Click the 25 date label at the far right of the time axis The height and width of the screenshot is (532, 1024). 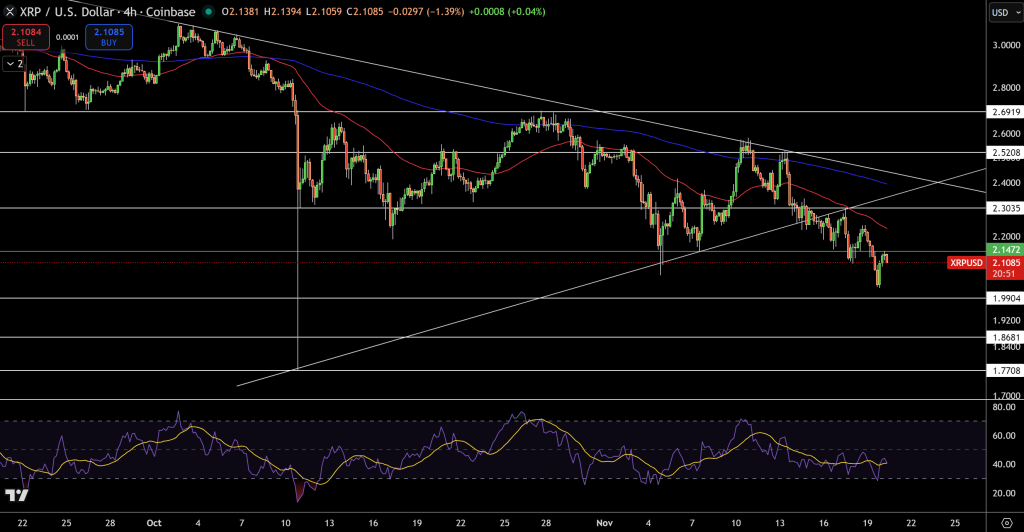point(955,523)
